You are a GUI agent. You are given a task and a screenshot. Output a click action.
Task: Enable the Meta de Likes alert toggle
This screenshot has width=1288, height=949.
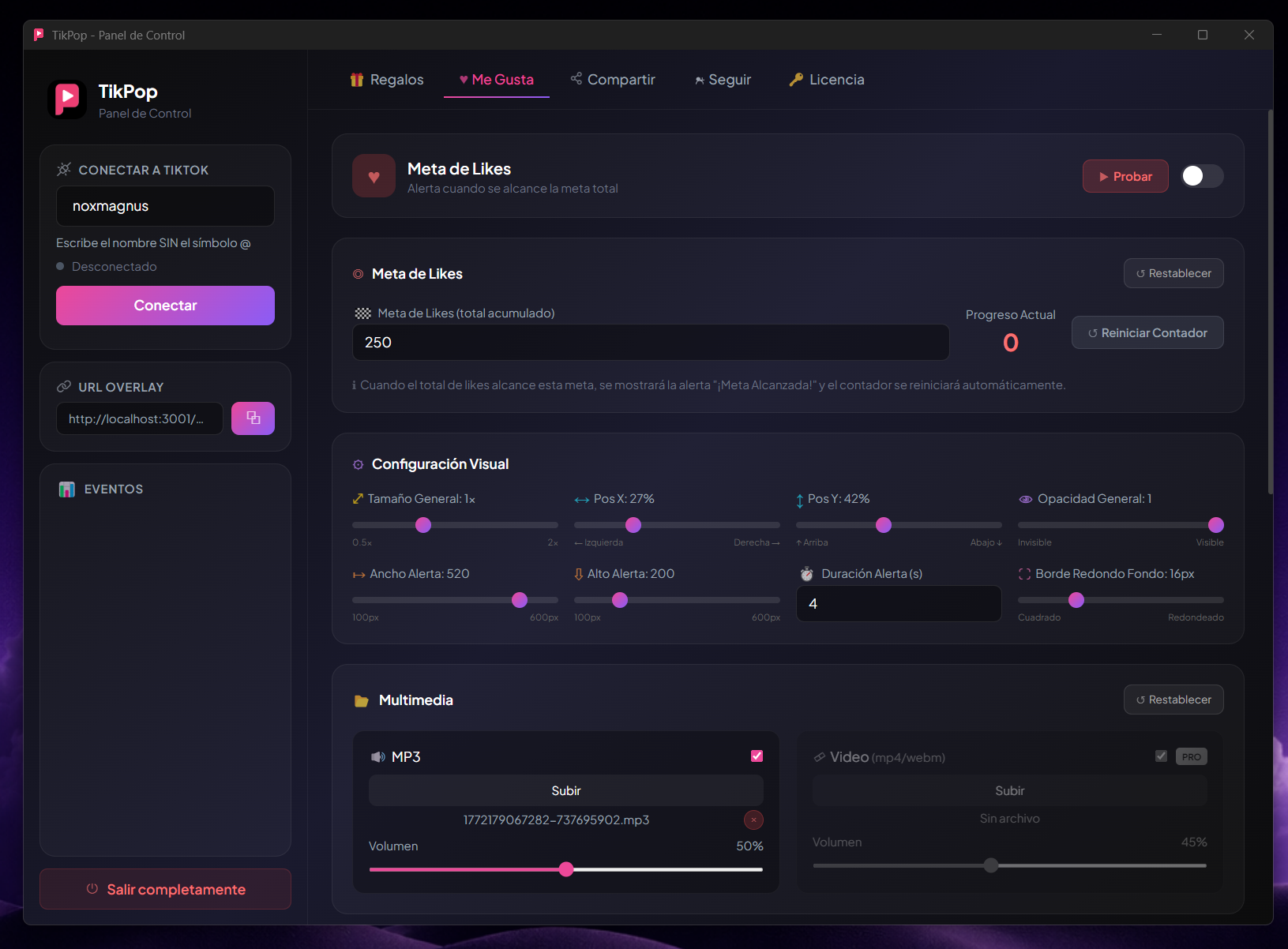click(x=1201, y=176)
